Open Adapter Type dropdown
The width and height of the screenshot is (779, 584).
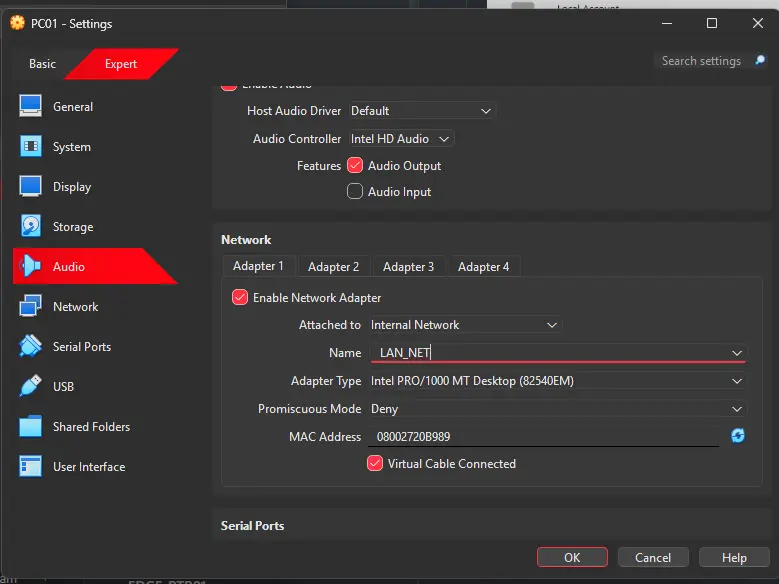(x=557, y=381)
